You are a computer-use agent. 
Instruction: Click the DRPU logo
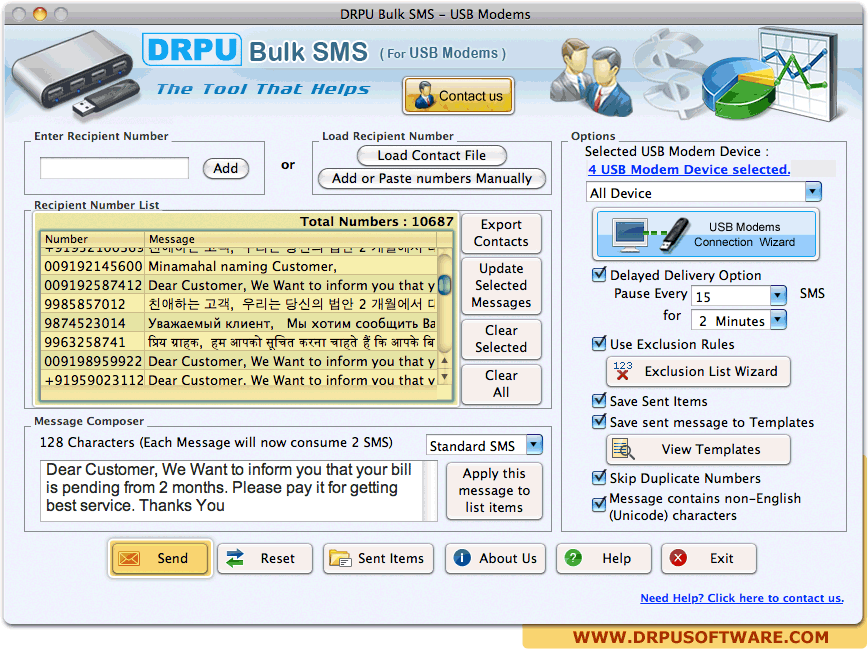pyautogui.click(x=192, y=50)
